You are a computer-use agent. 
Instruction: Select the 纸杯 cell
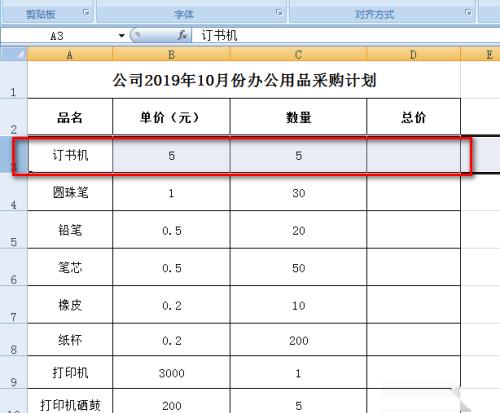pos(70,340)
